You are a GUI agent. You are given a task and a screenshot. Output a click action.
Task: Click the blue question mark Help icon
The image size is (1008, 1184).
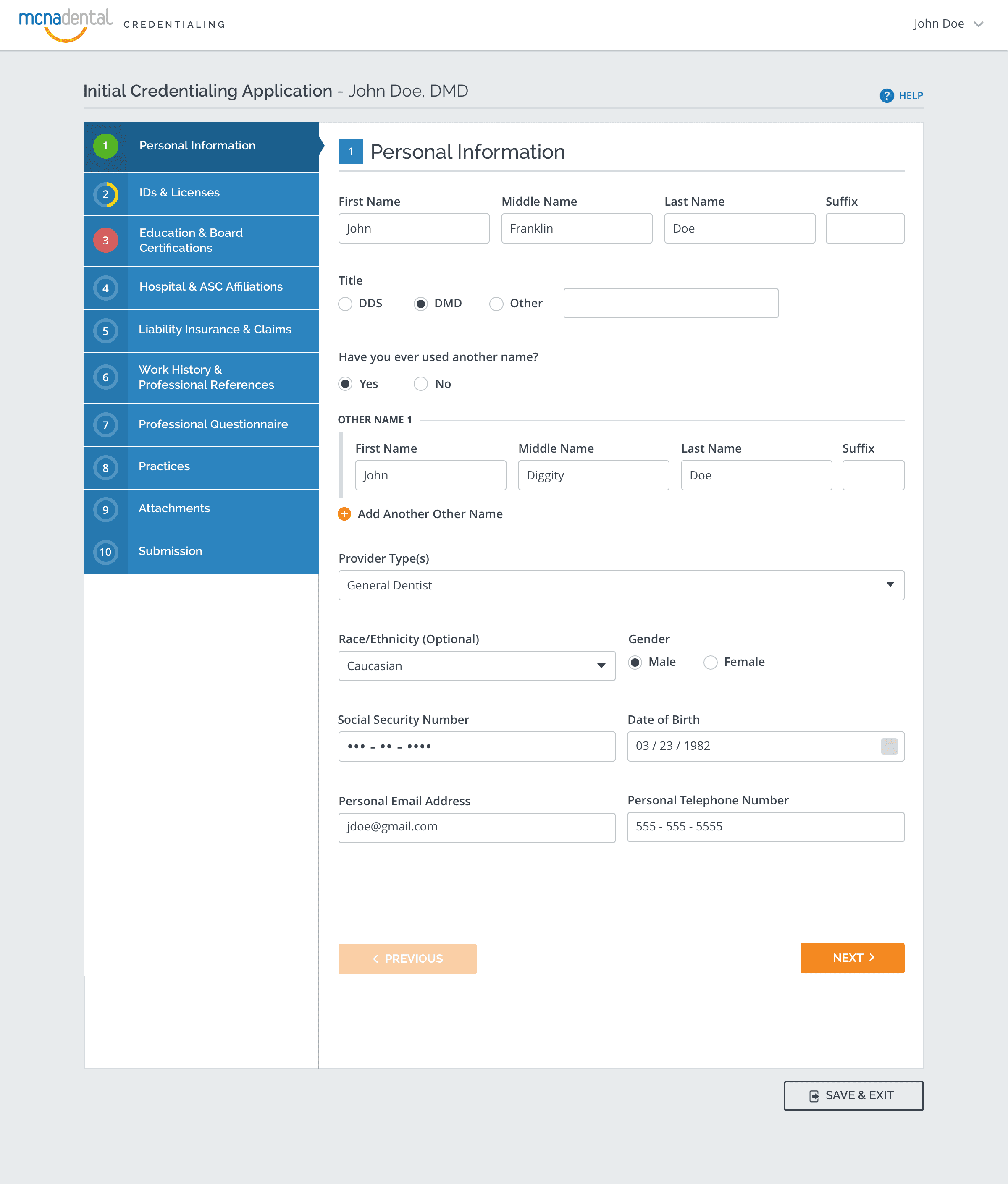coord(886,95)
